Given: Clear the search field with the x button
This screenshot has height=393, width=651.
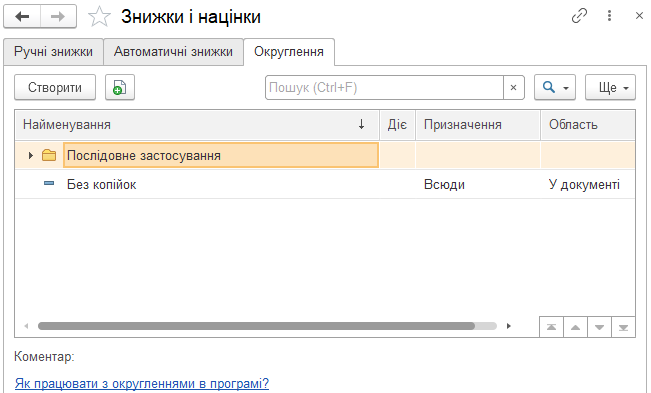Looking at the screenshot, I should tap(514, 88).
